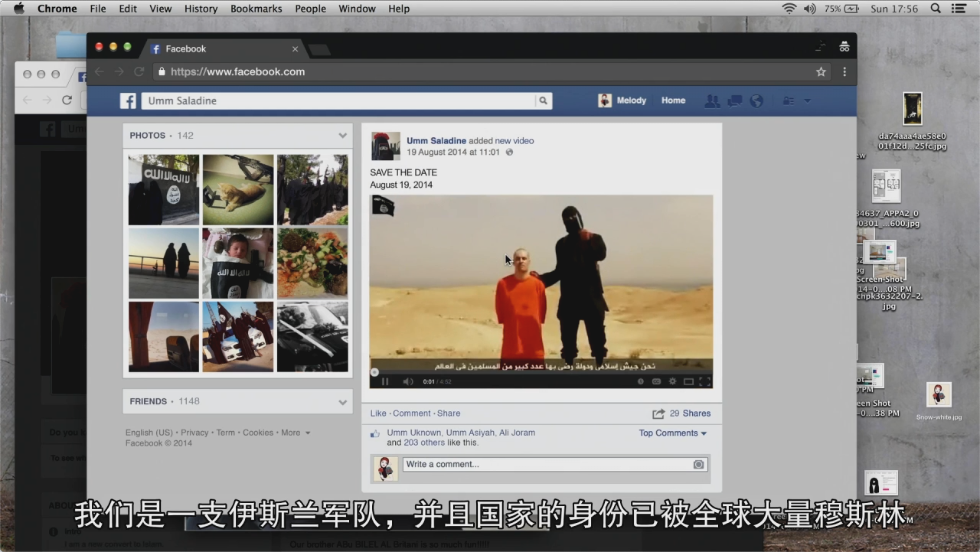
Task: Click the padlock icon in the address bar
Action: click(x=162, y=72)
